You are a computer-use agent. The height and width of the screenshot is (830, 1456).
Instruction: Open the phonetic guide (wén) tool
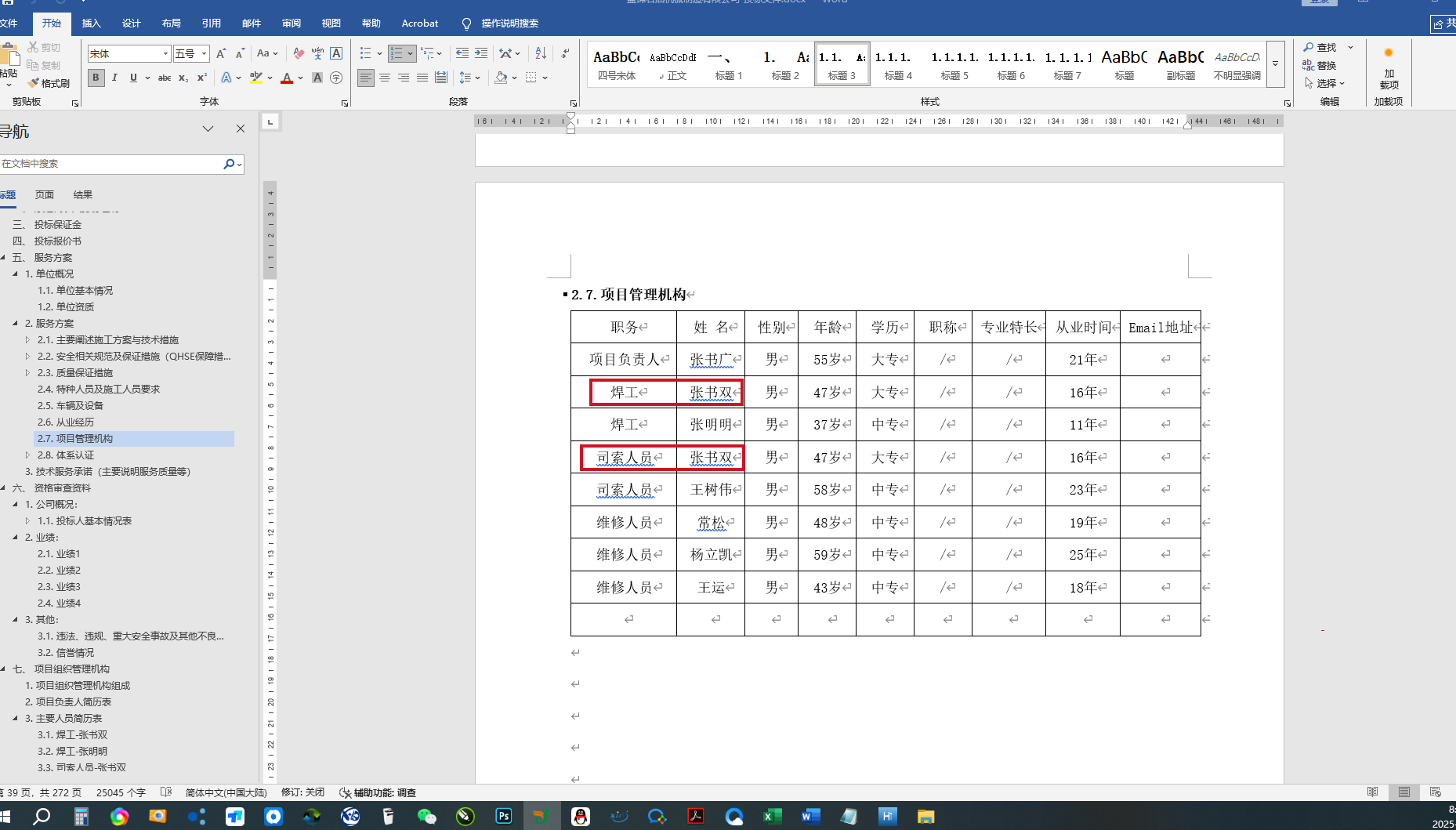click(x=317, y=53)
